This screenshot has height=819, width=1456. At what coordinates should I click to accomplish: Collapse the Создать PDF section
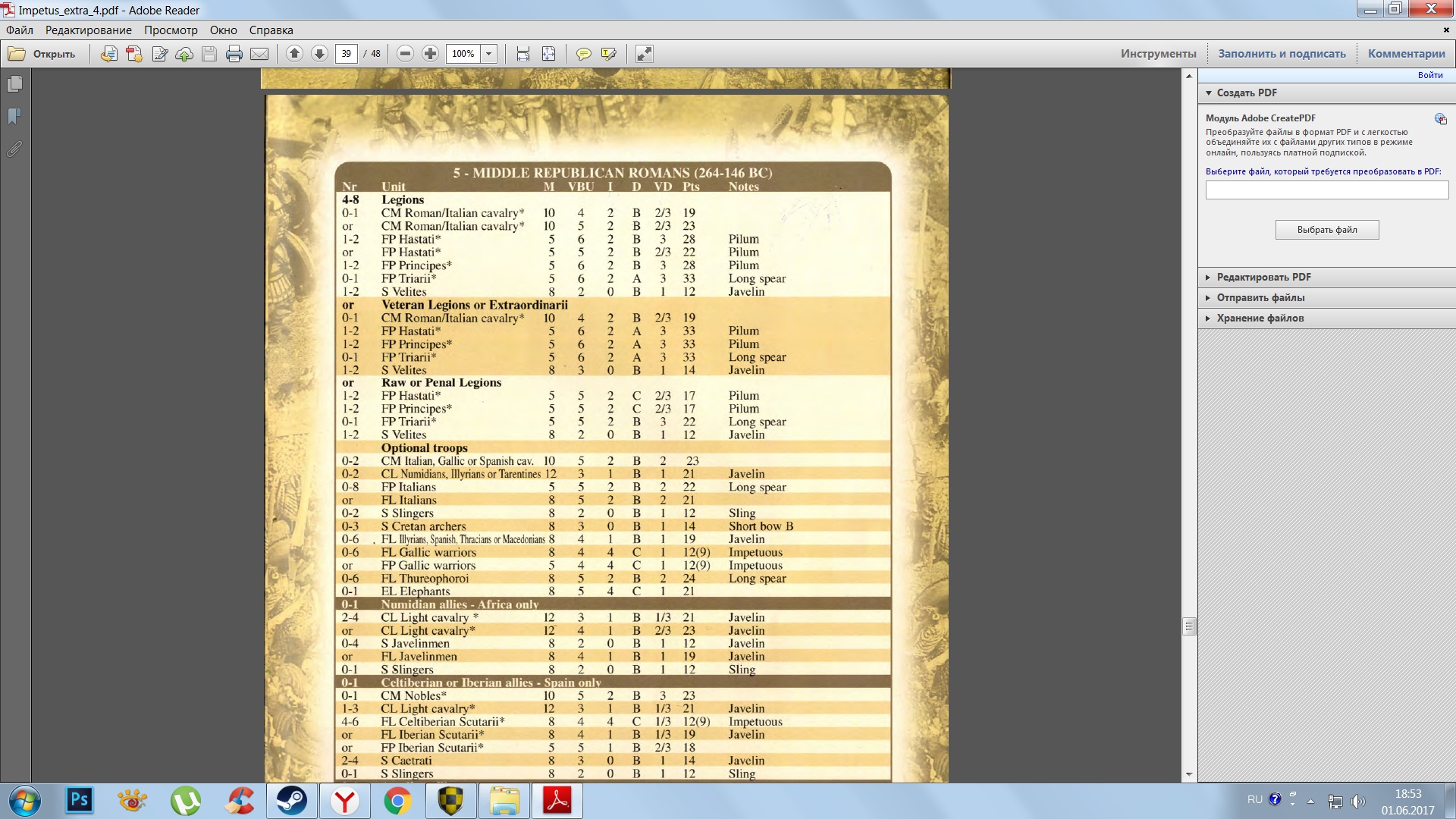[x=1326, y=93]
